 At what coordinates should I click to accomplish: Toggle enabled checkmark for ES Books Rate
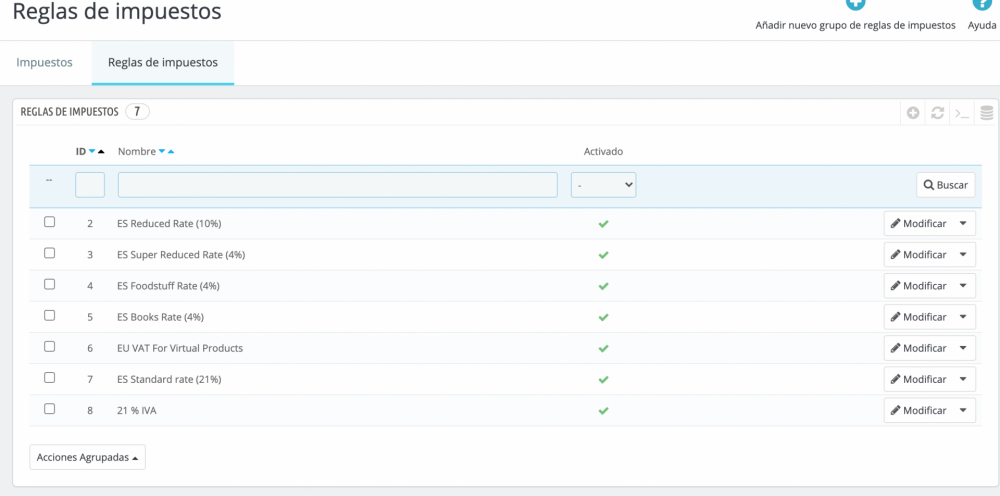coord(603,317)
